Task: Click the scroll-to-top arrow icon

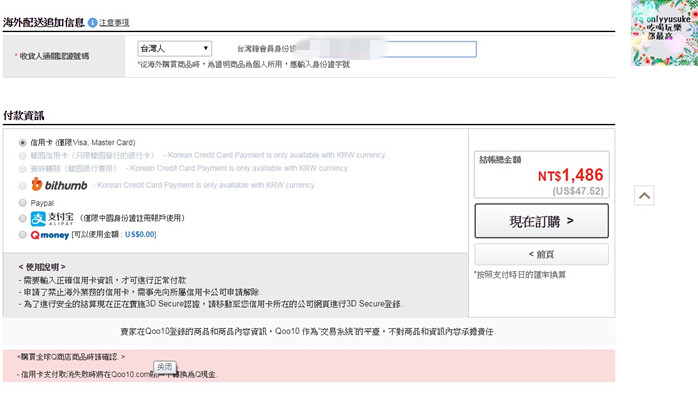Action: [644, 196]
